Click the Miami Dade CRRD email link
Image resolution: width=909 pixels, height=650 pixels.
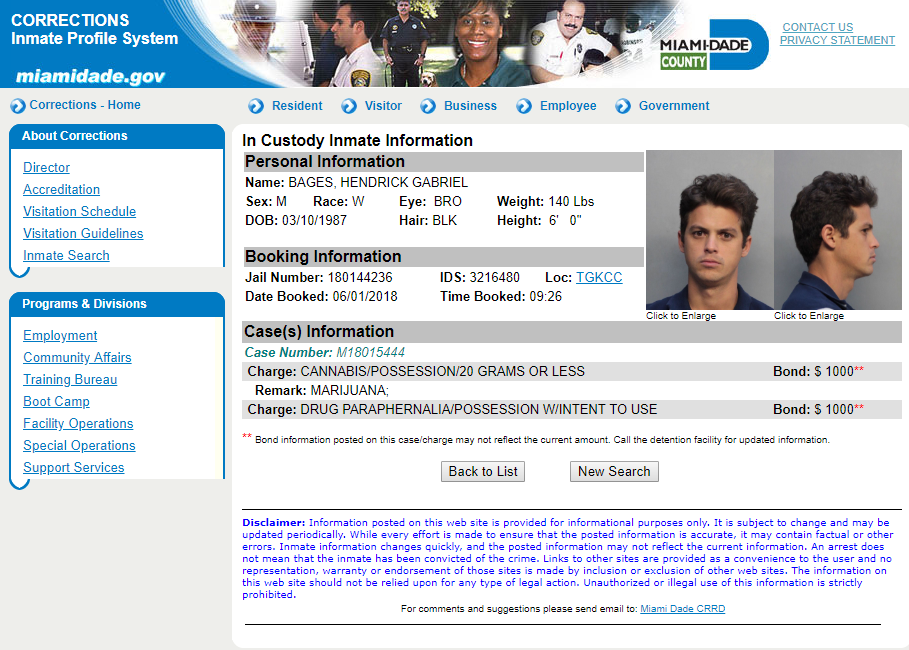pyautogui.click(x=682, y=609)
